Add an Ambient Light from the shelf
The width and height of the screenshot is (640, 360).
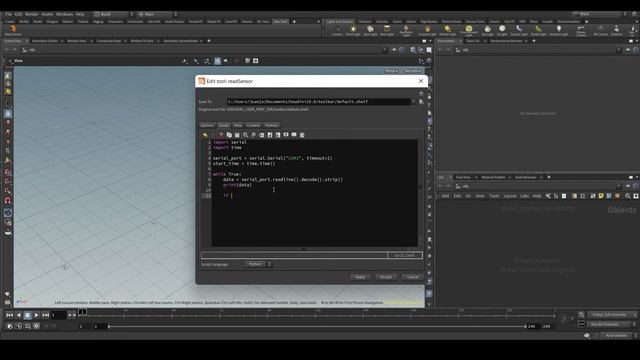pos(559,31)
